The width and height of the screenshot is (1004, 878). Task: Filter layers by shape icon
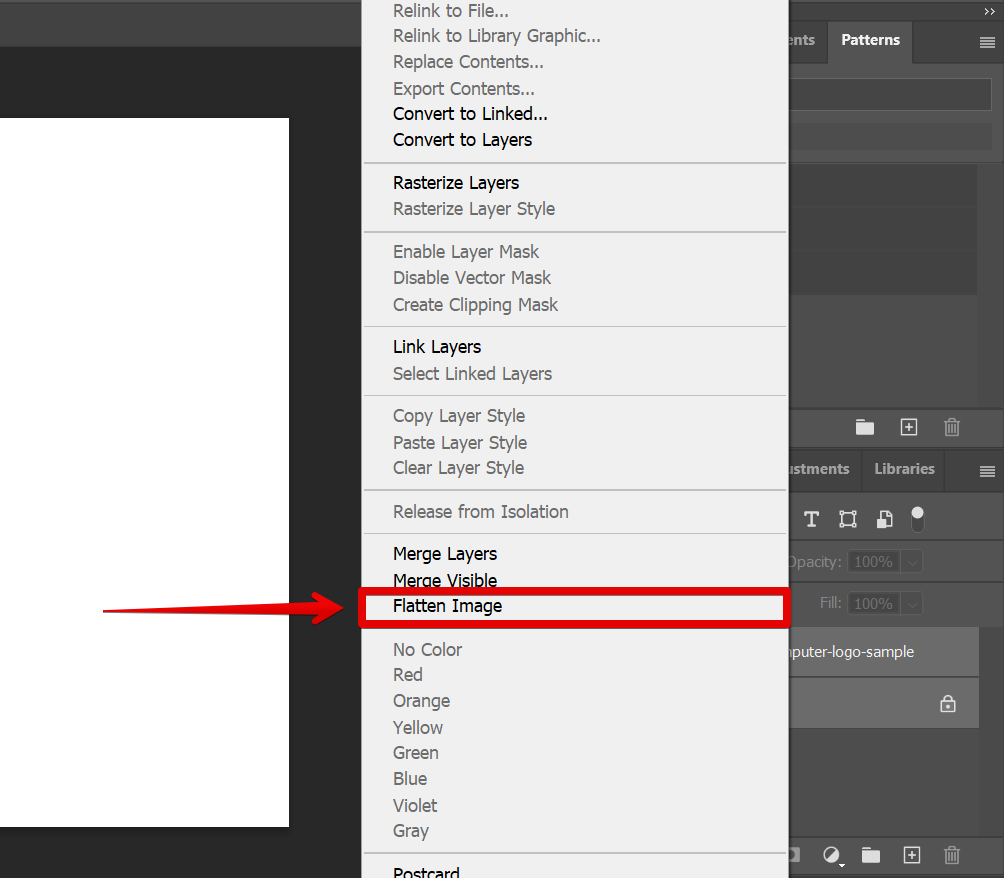point(848,519)
